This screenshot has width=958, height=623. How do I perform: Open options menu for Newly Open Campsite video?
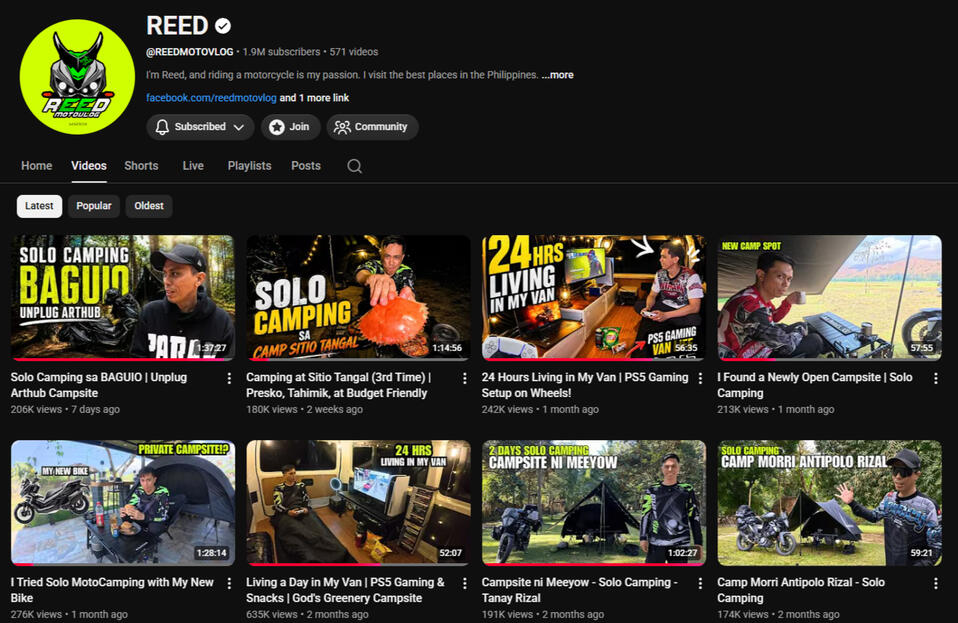pos(935,379)
